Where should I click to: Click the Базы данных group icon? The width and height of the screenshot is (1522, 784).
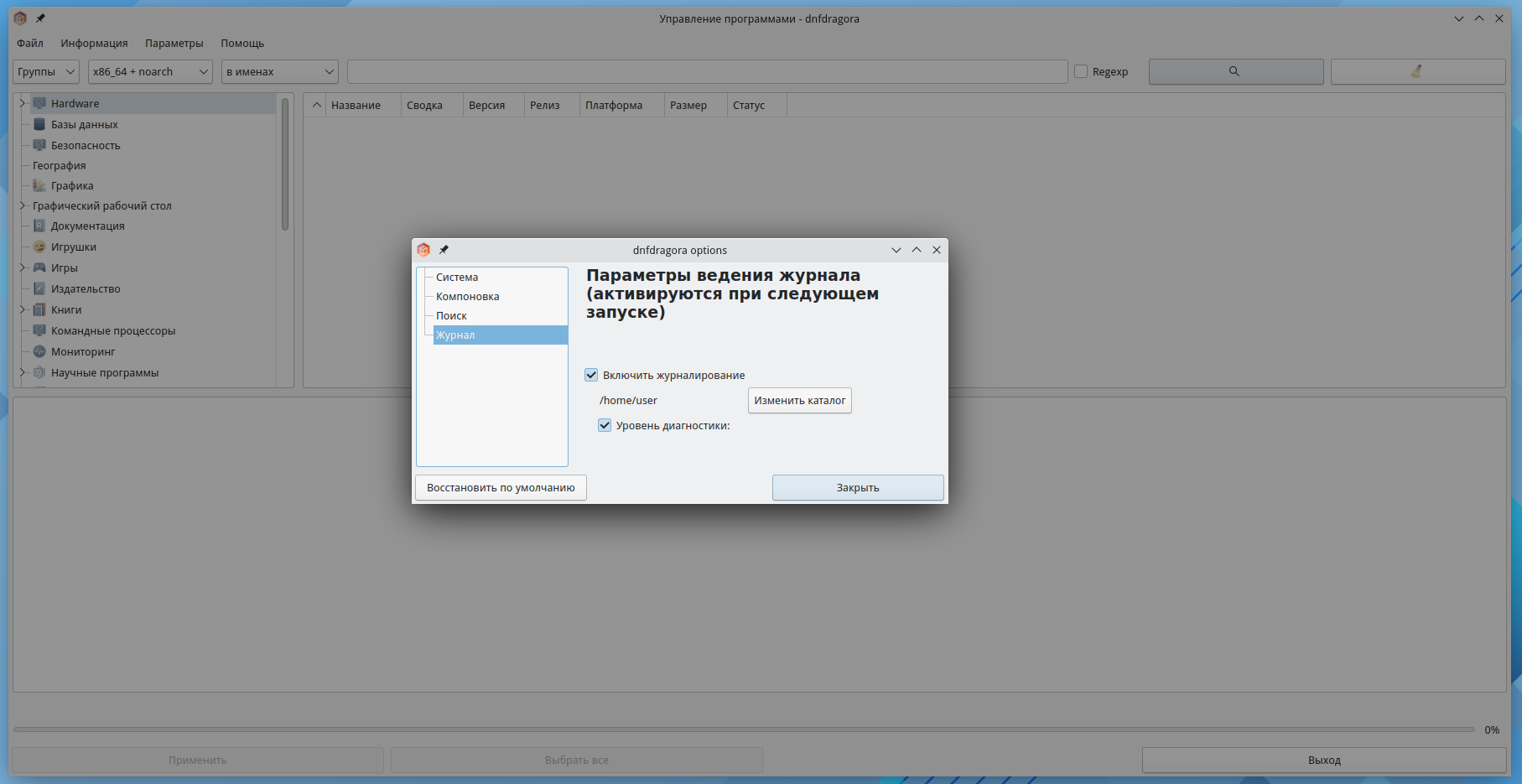39,124
